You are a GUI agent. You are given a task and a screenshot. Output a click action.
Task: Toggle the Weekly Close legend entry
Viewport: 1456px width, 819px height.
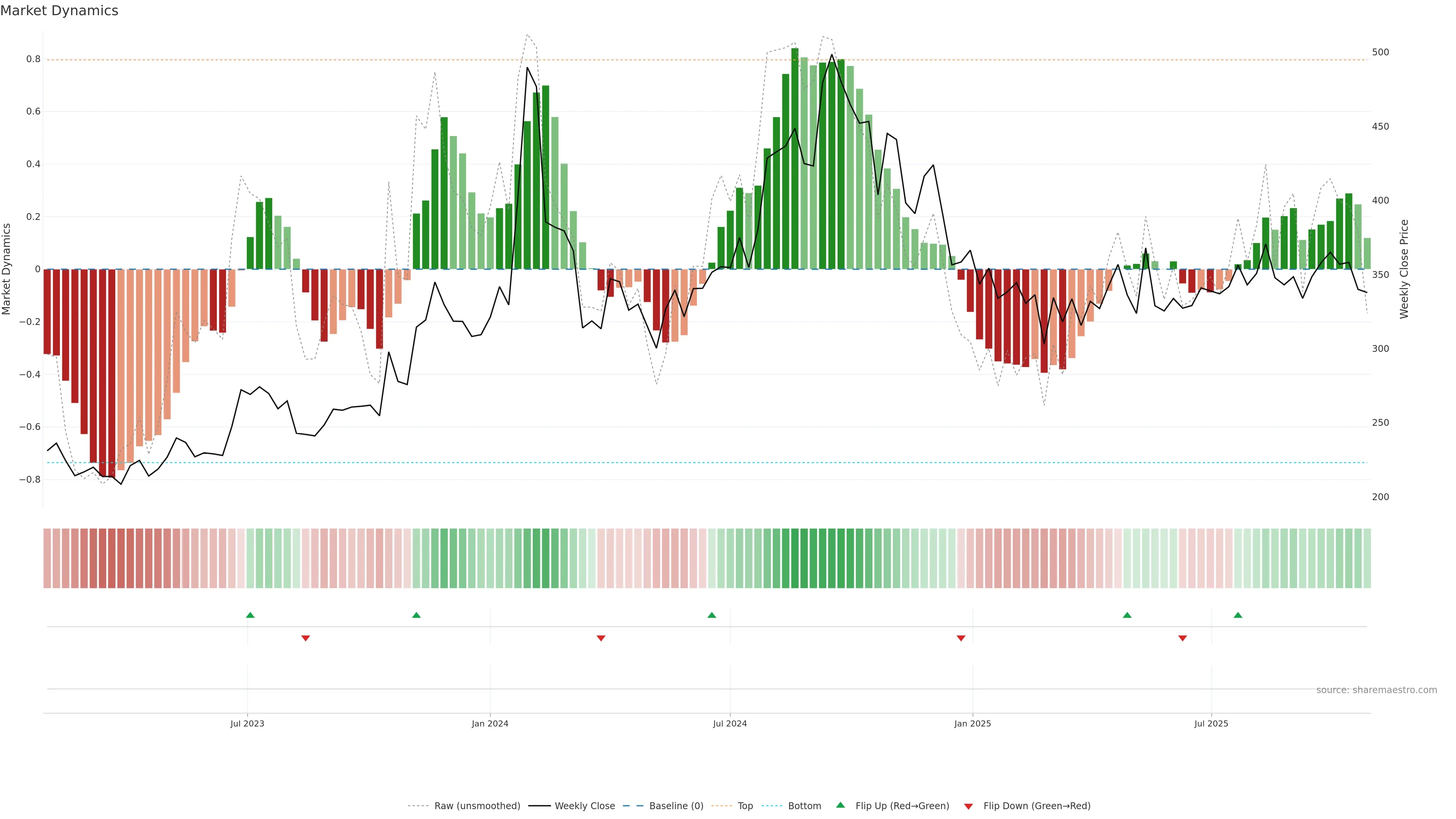[x=584, y=806]
